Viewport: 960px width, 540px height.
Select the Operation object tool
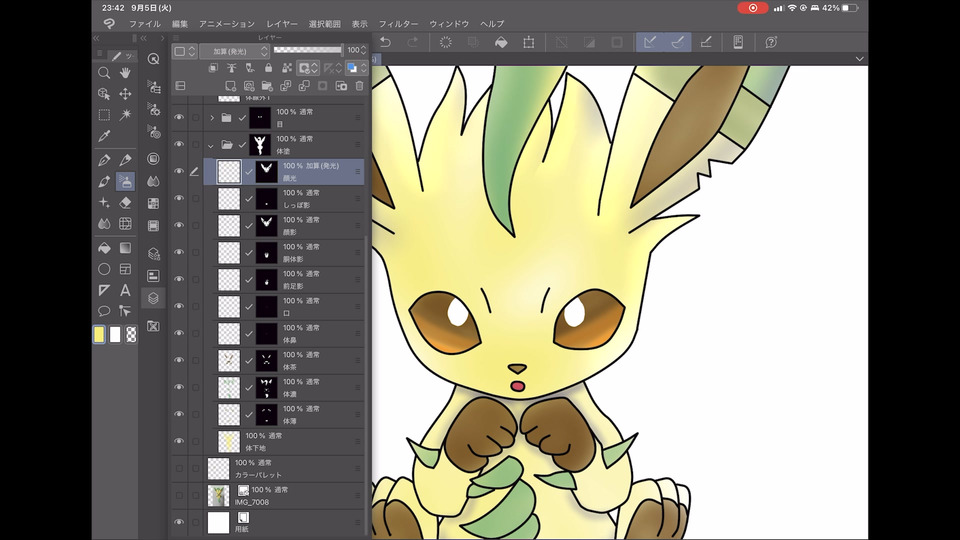coord(104,94)
